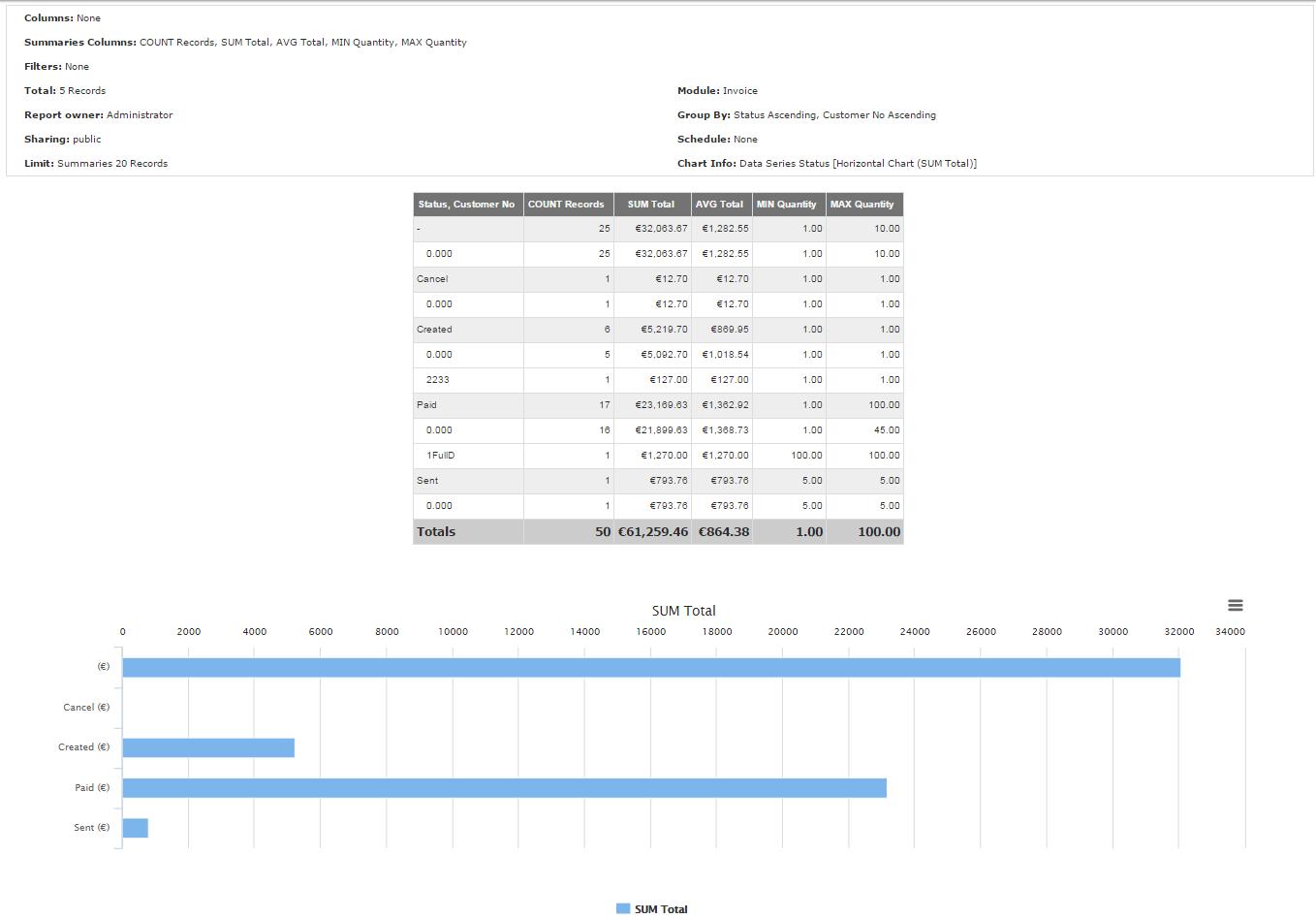
Task: Click the longest unnamed status bar
Action: point(651,668)
